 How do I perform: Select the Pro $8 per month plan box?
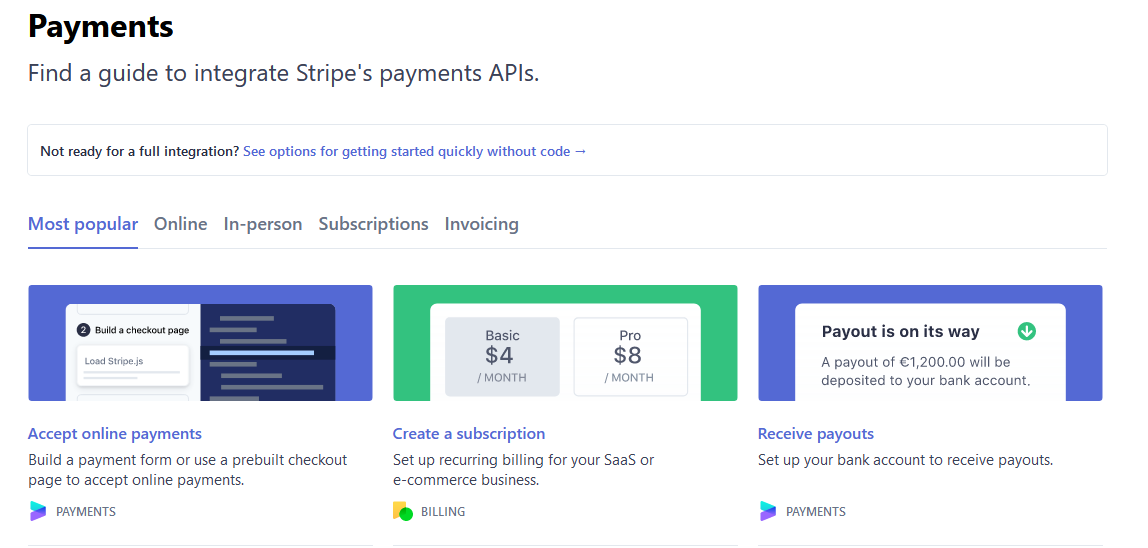(x=630, y=356)
